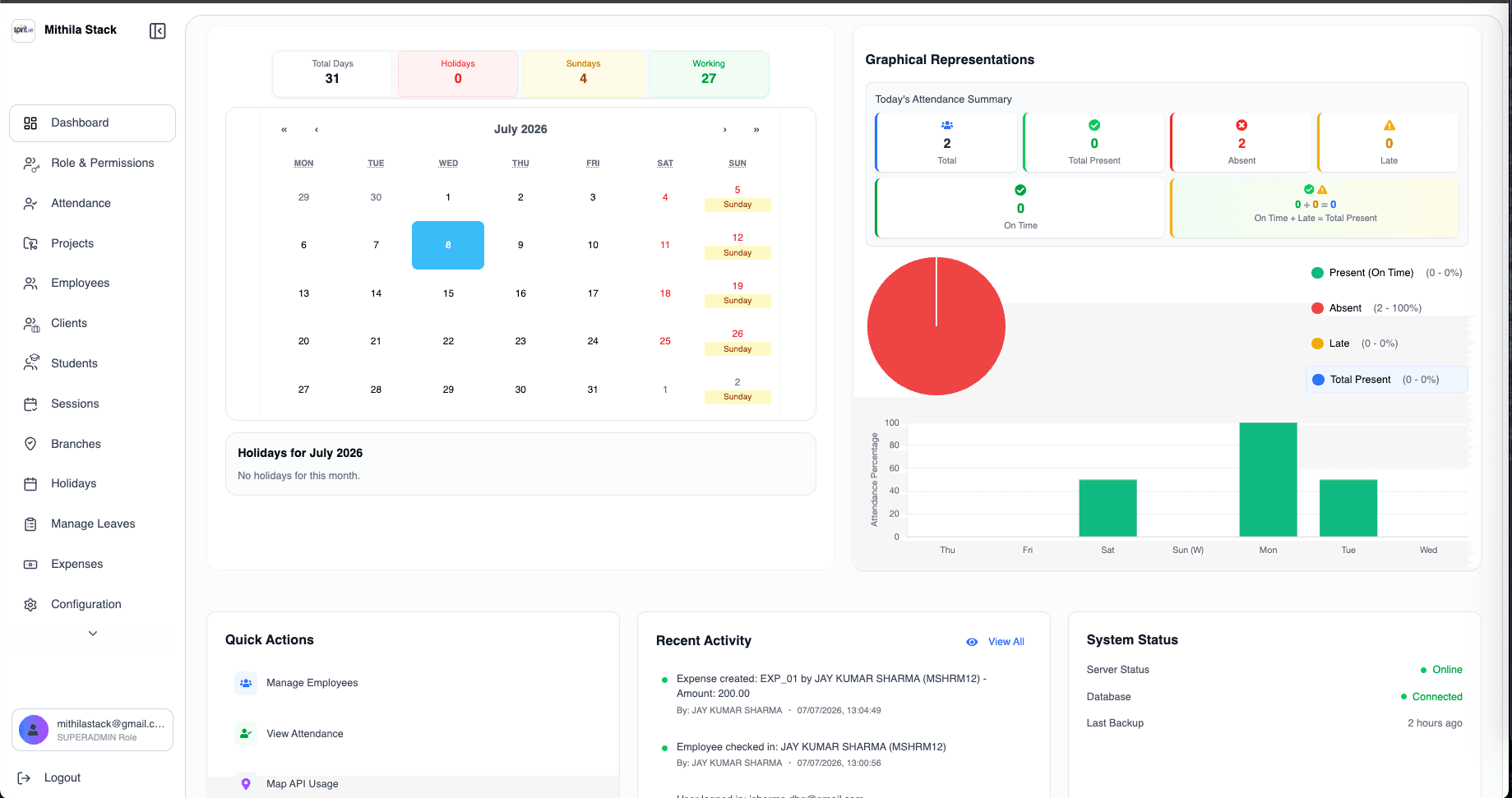Click the Total Days 31 card

(332, 73)
